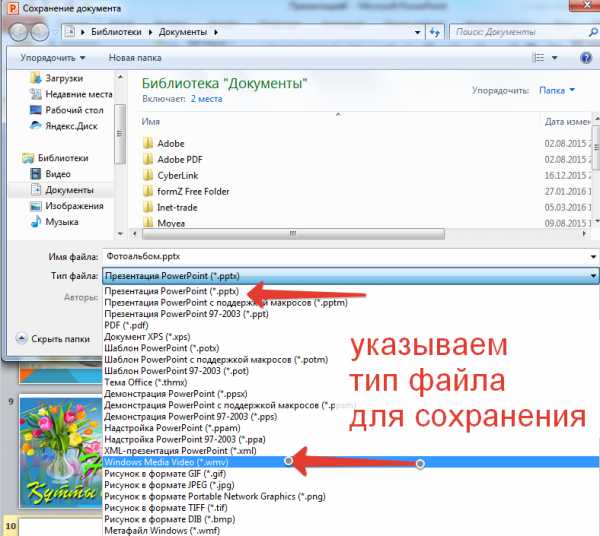This screenshot has width=600, height=536.
Task: Choose Шаблон PowerPoint 97-2003 (*.pot)
Action: pos(176,371)
